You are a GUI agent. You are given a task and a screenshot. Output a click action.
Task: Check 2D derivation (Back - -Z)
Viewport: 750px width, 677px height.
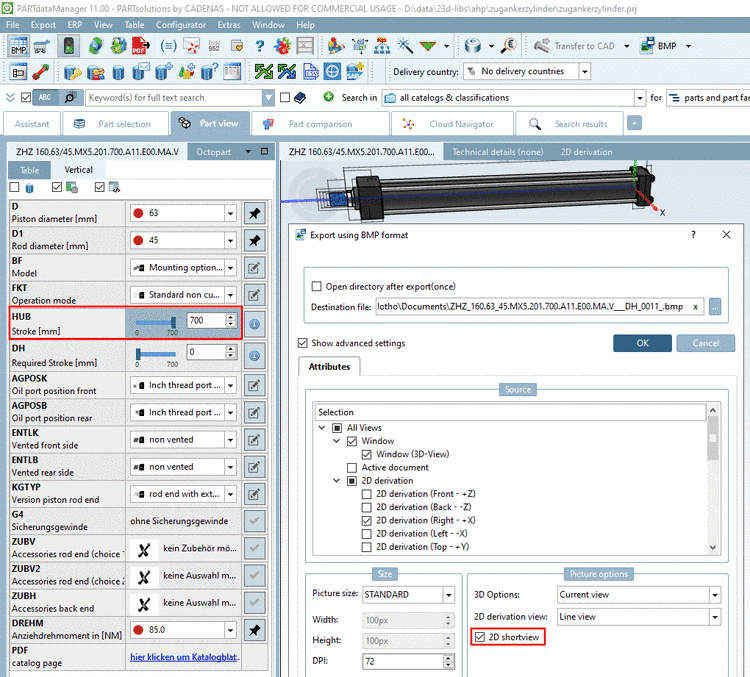[x=367, y=508]
